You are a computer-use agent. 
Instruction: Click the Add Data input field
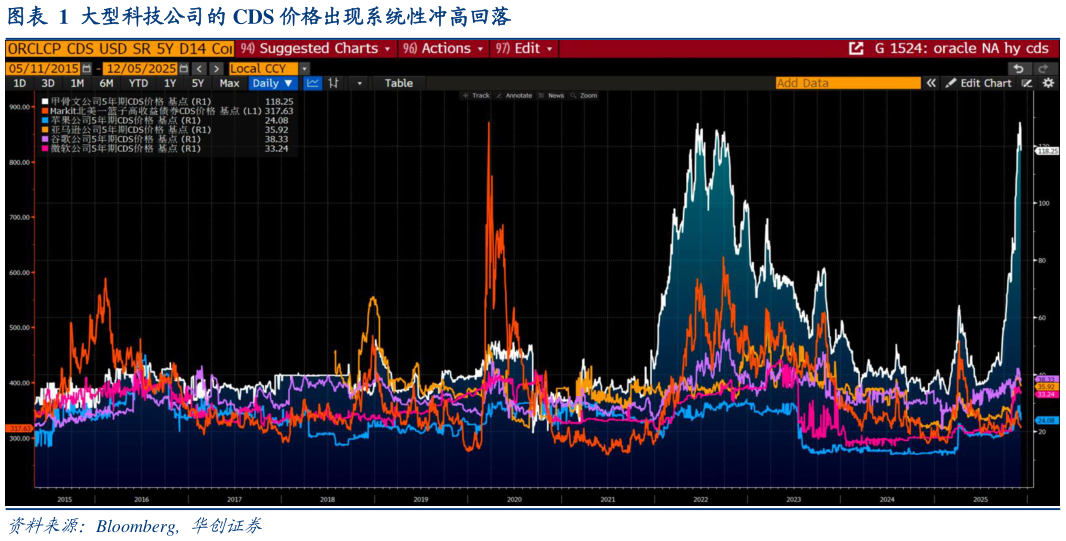[x=848, y=83]
